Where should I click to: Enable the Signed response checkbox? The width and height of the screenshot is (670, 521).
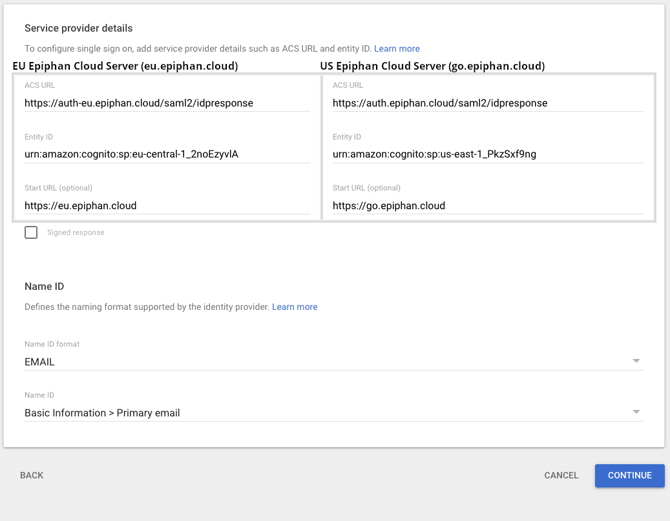pos(31,233)
